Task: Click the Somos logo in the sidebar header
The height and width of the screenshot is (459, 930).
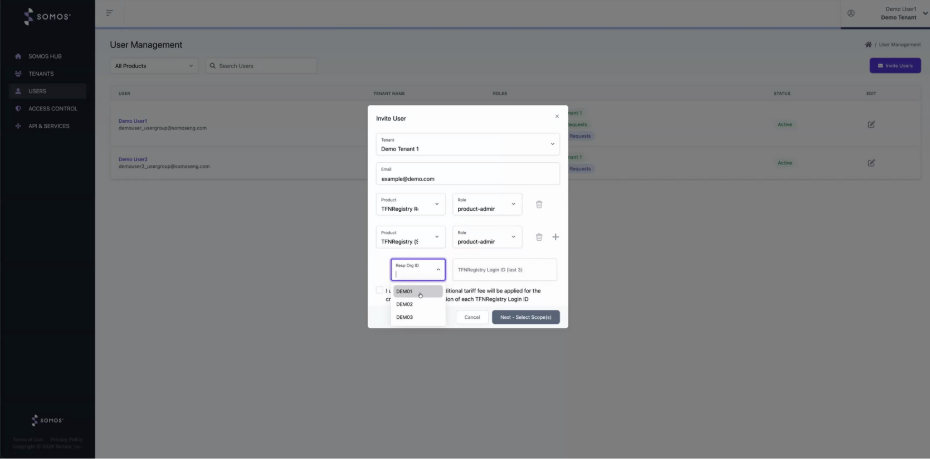Action: 47,17
